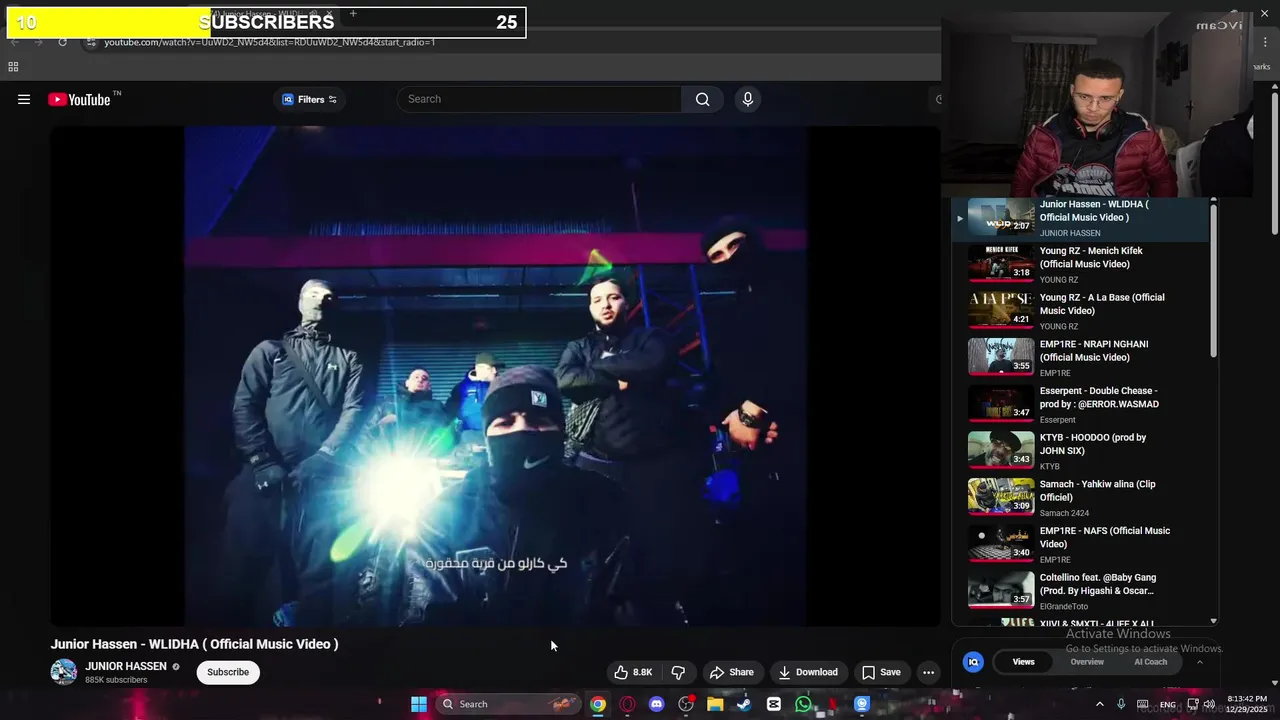The height and width of the screenshot is (720, 1280).
Task: Switch to the vidIQ Overview tab
Action: [x=1087, y=662]
